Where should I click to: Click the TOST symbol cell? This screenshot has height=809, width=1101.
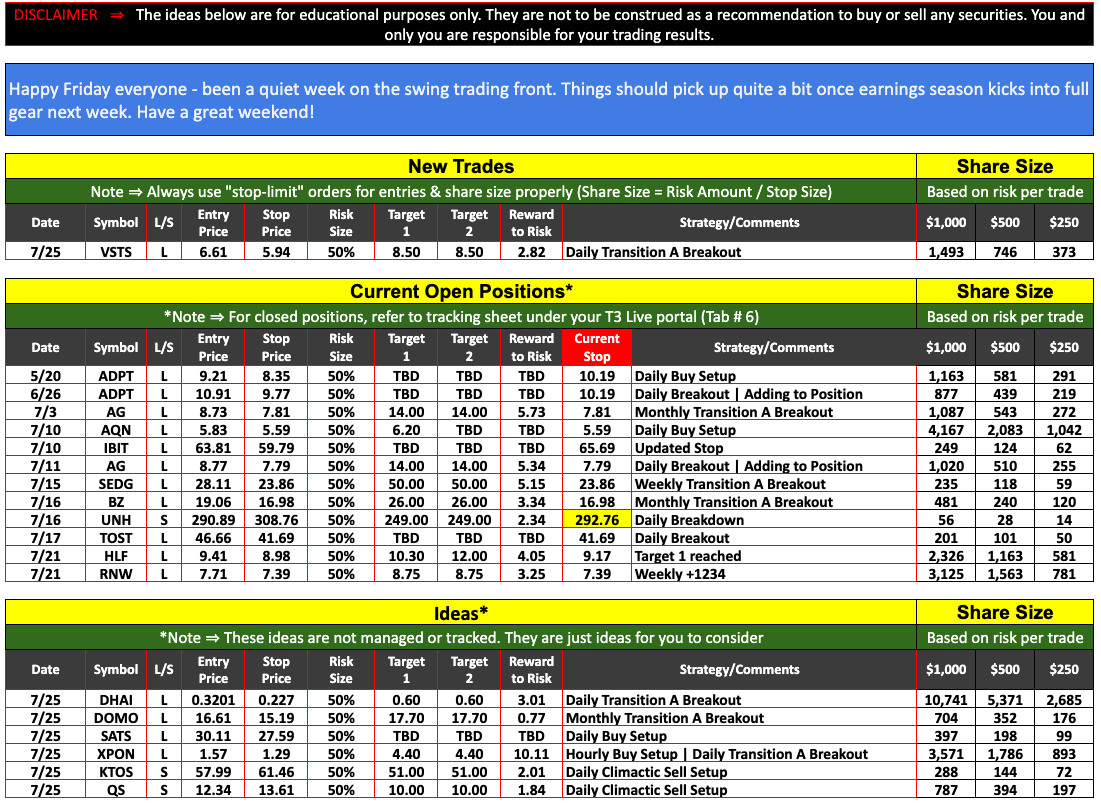coord(115,538)
